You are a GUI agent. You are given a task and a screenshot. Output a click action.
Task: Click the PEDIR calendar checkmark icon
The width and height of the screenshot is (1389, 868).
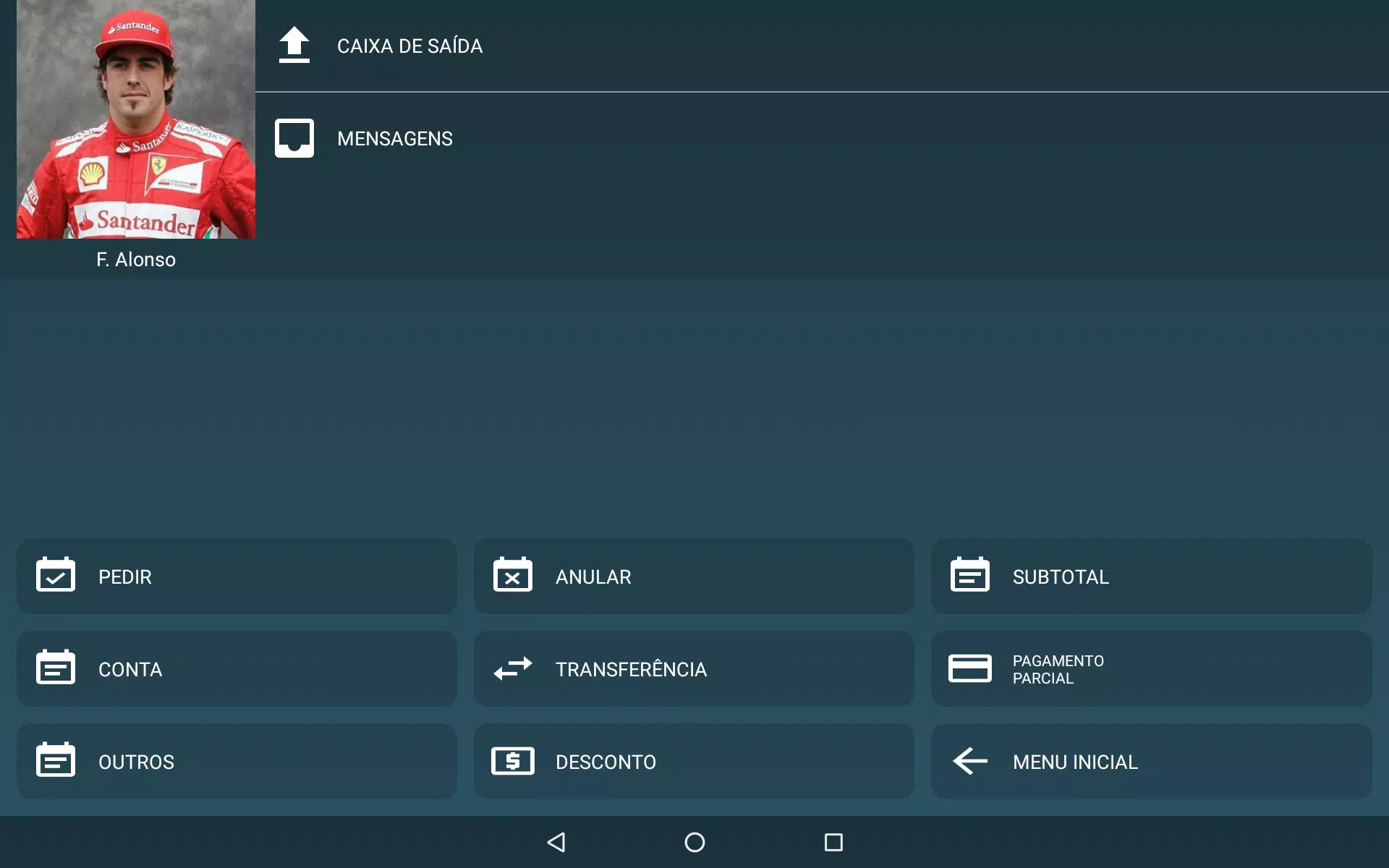(56, 574)
